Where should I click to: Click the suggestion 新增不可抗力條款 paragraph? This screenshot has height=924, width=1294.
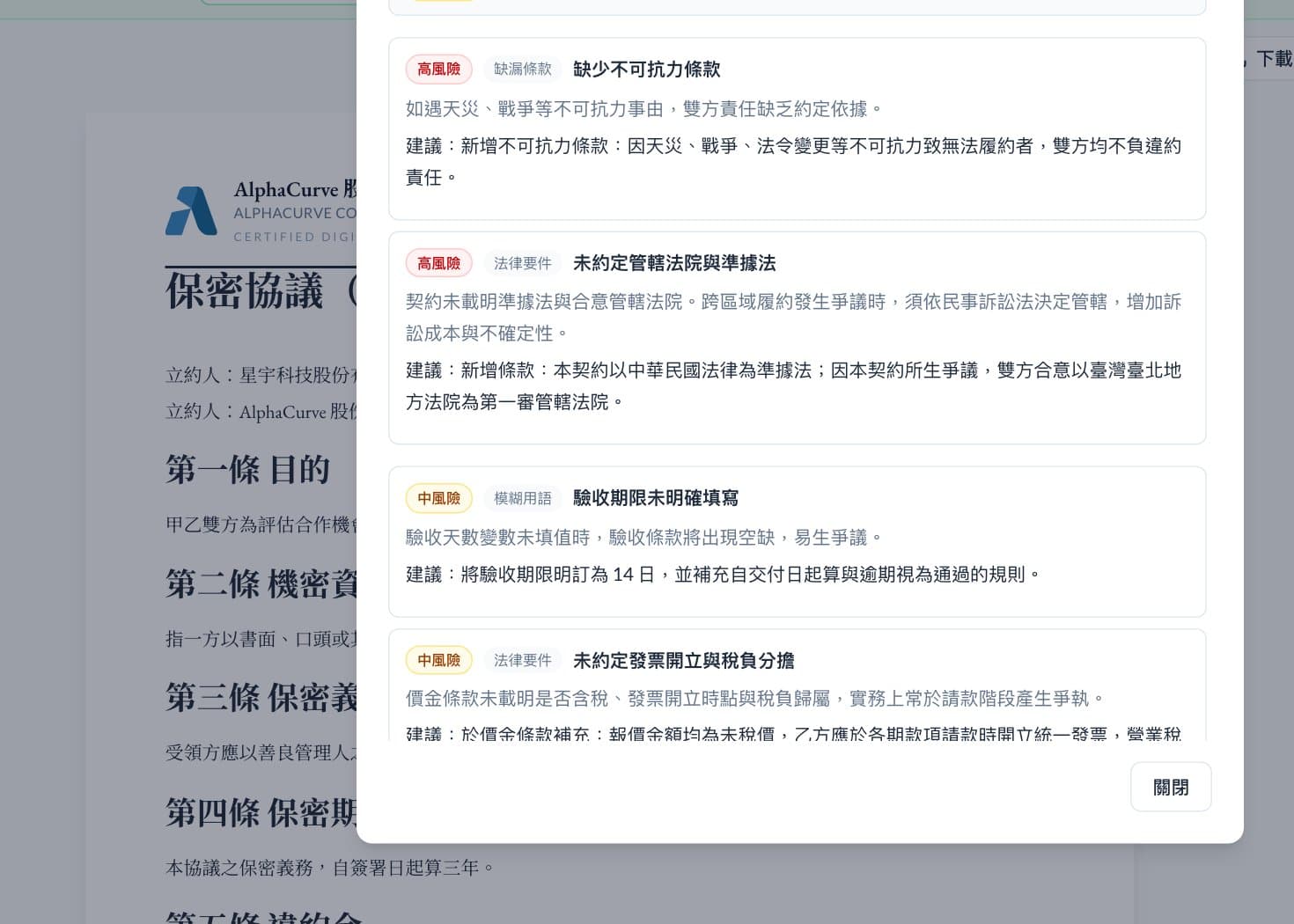pyautogui.click(x=794, y=161)
